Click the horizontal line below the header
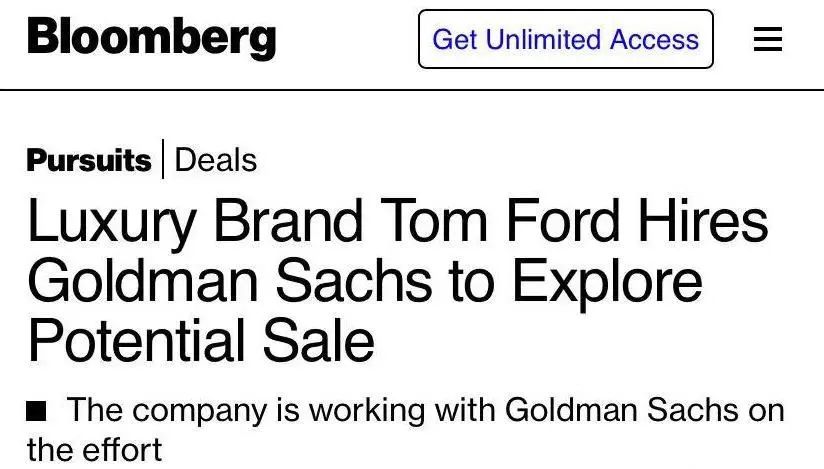824x469 pixels. coord(412,90)
